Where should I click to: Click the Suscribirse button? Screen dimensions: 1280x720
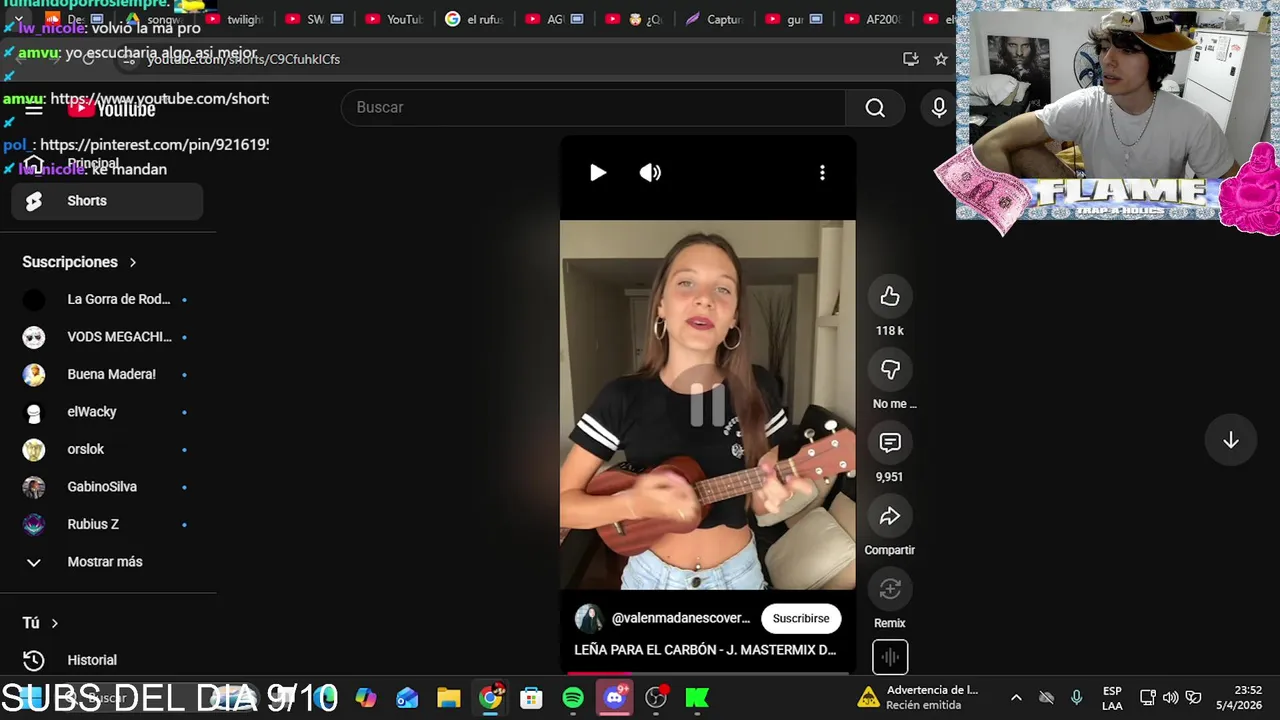coord(801,618)
